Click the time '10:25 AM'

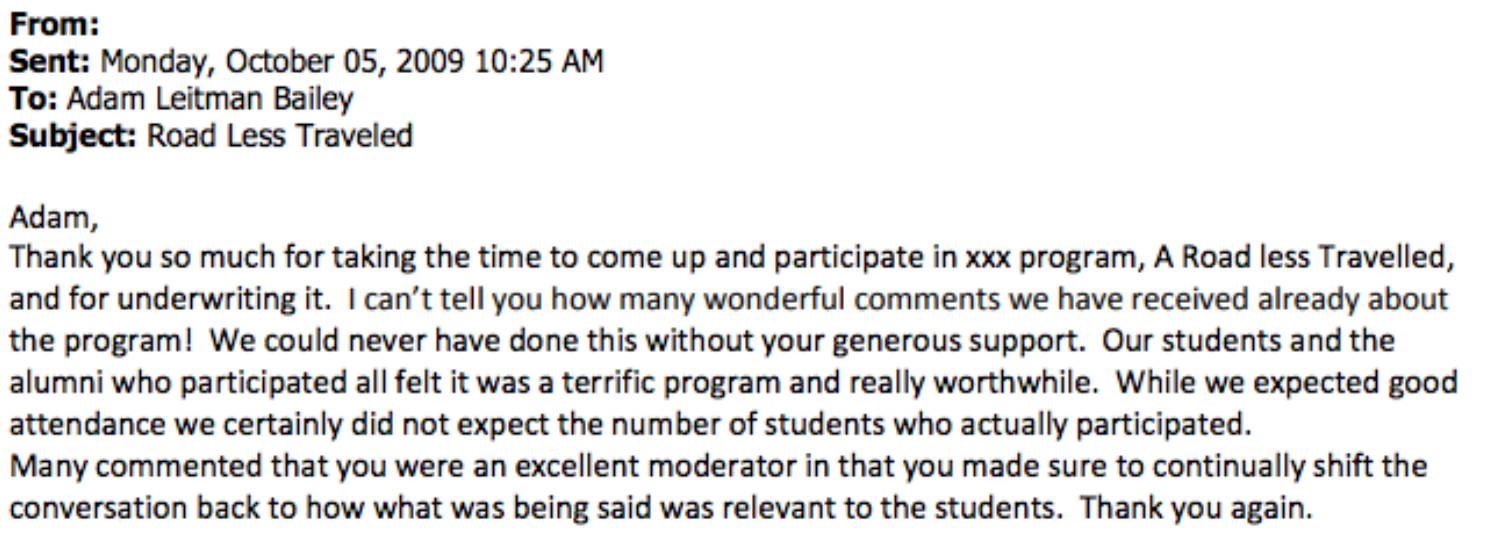click(x=539, y=62)
